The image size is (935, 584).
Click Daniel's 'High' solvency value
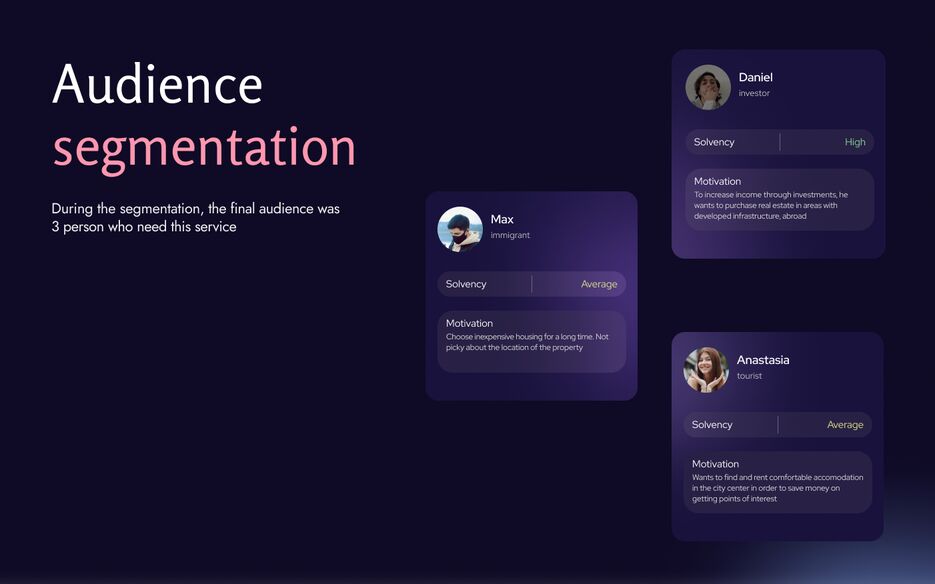(854, 142)
